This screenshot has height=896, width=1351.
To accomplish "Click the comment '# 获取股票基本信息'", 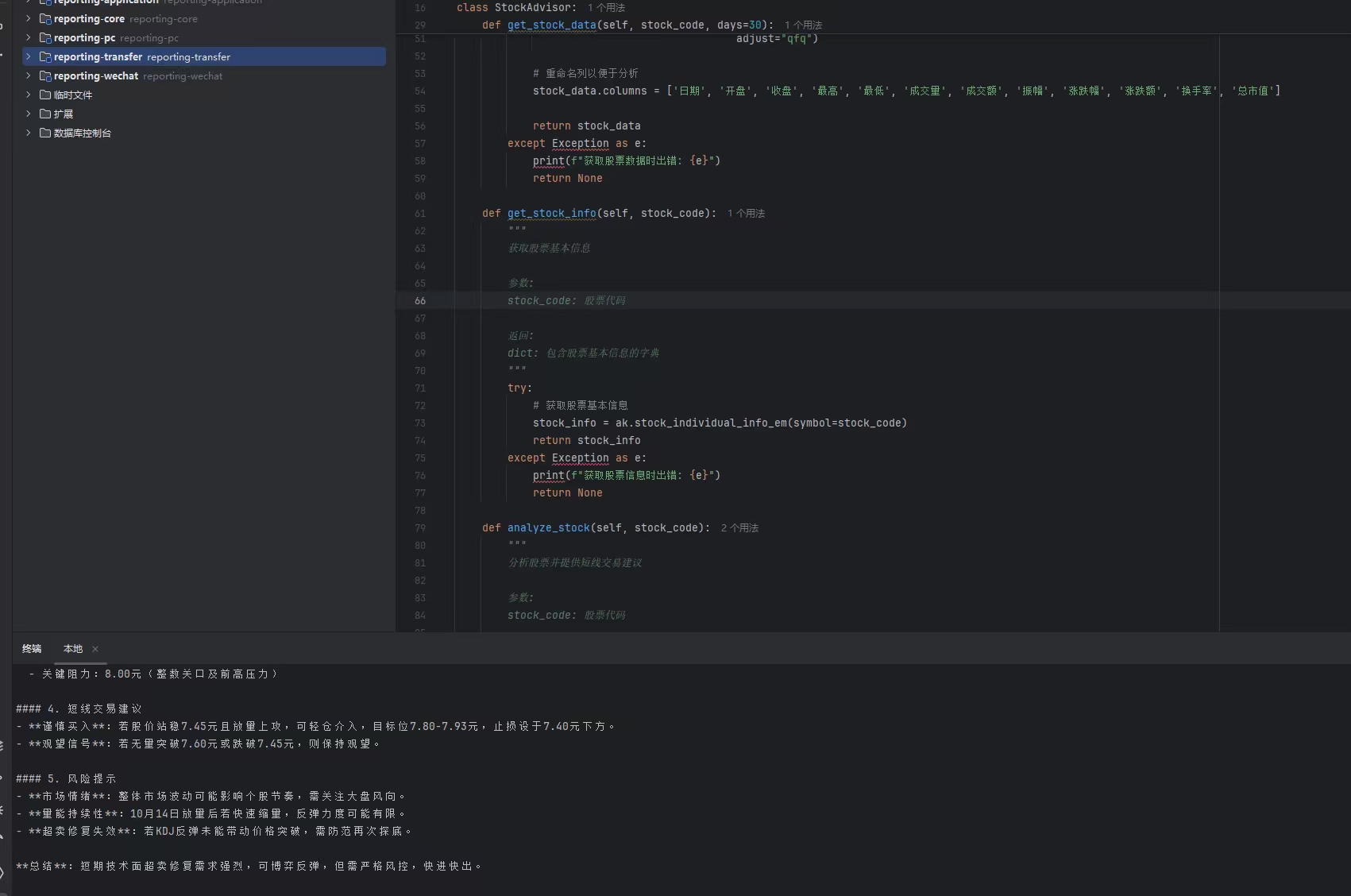I will pos(581,406).
